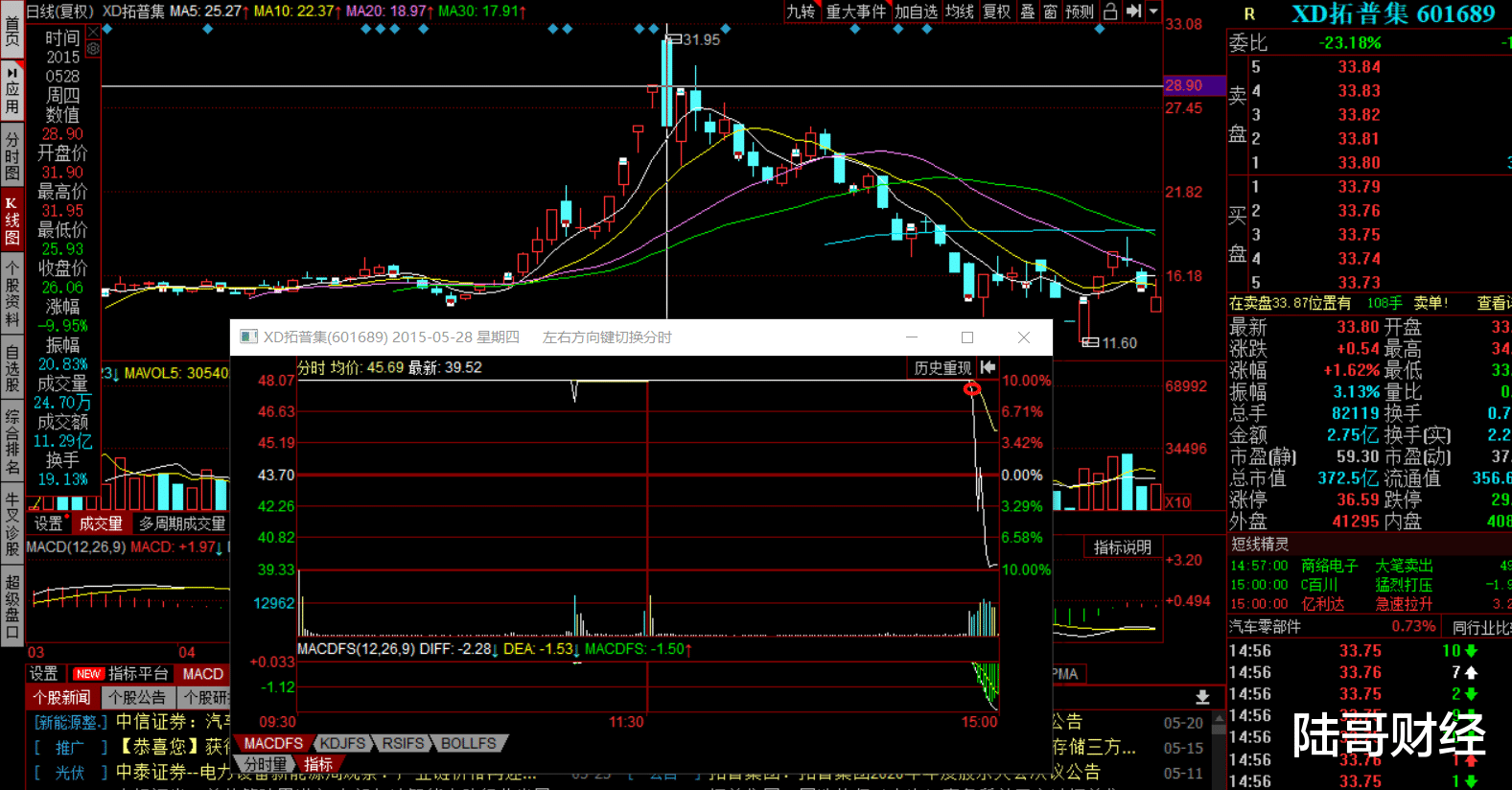Click the 31.95 high price label

(x=701, y=39)
